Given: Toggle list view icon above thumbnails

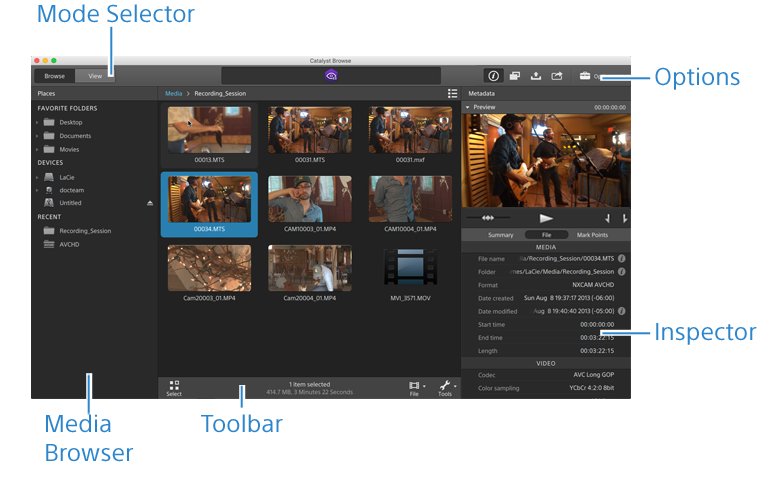Looking at the screenshot, I should [x=452, y=93].
